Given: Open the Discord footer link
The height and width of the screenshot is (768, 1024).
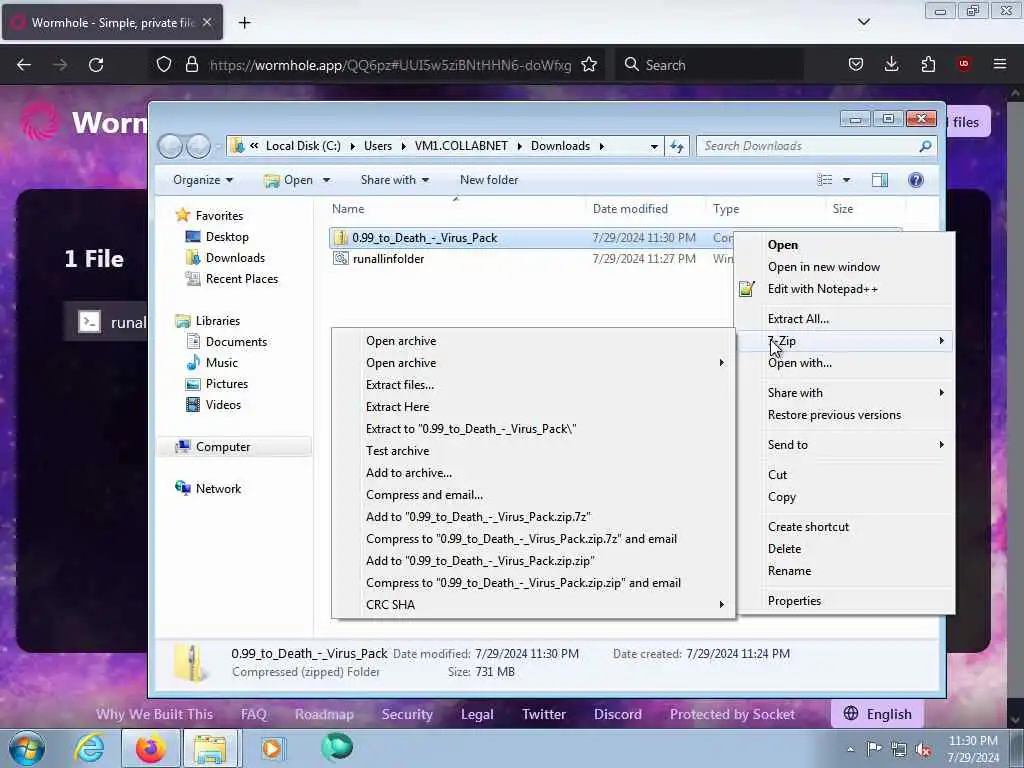Looking at the screenshot, I should coord(618,714).
